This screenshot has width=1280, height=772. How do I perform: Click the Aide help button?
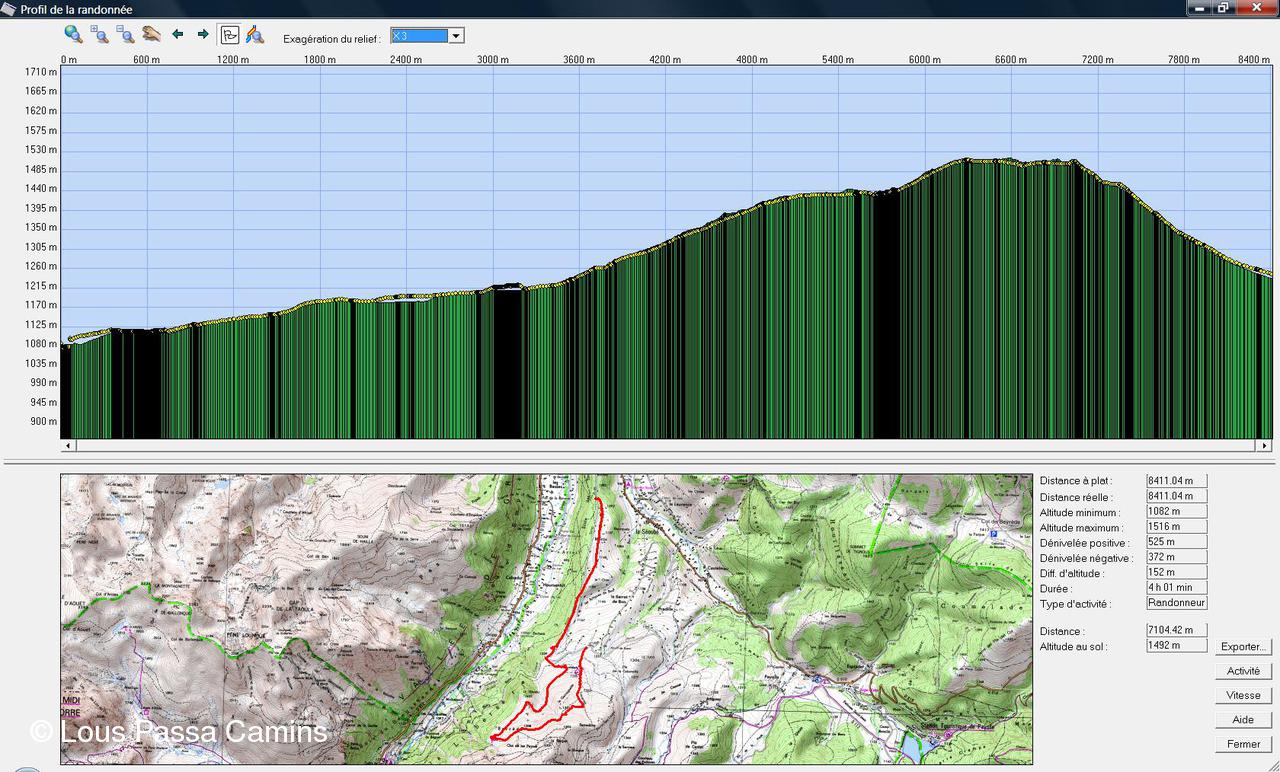point(1244,720)
